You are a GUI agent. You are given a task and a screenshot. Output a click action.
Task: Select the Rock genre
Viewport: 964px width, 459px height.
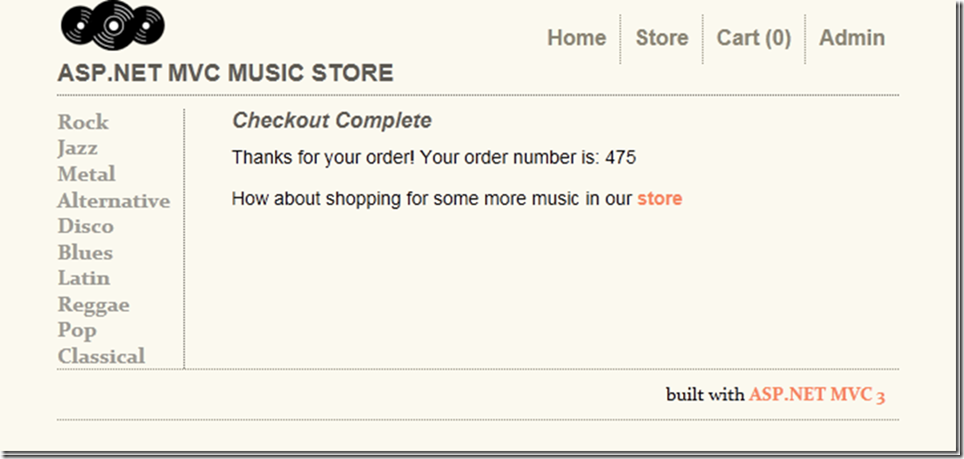[x=83, y=122]
